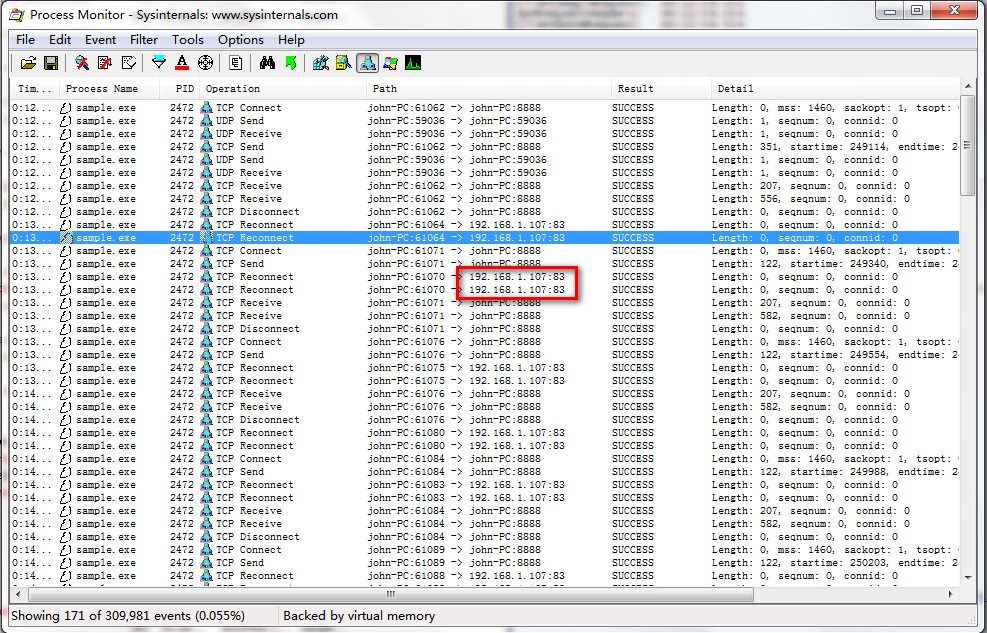Click the Process Monitor title bar icon
Screen dimensions: 987x633
(17, 14)
